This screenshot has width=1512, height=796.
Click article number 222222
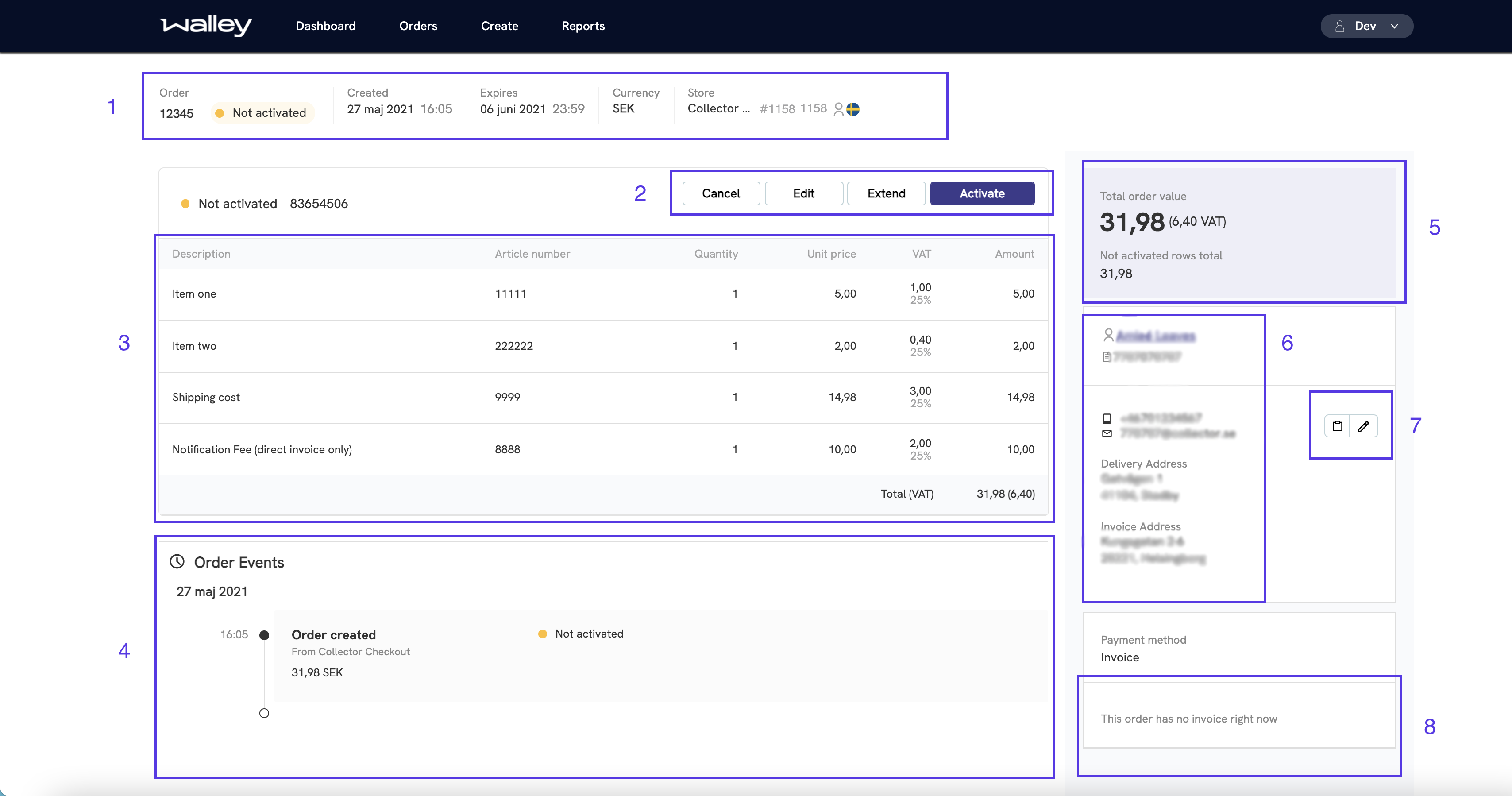point(513,346)
